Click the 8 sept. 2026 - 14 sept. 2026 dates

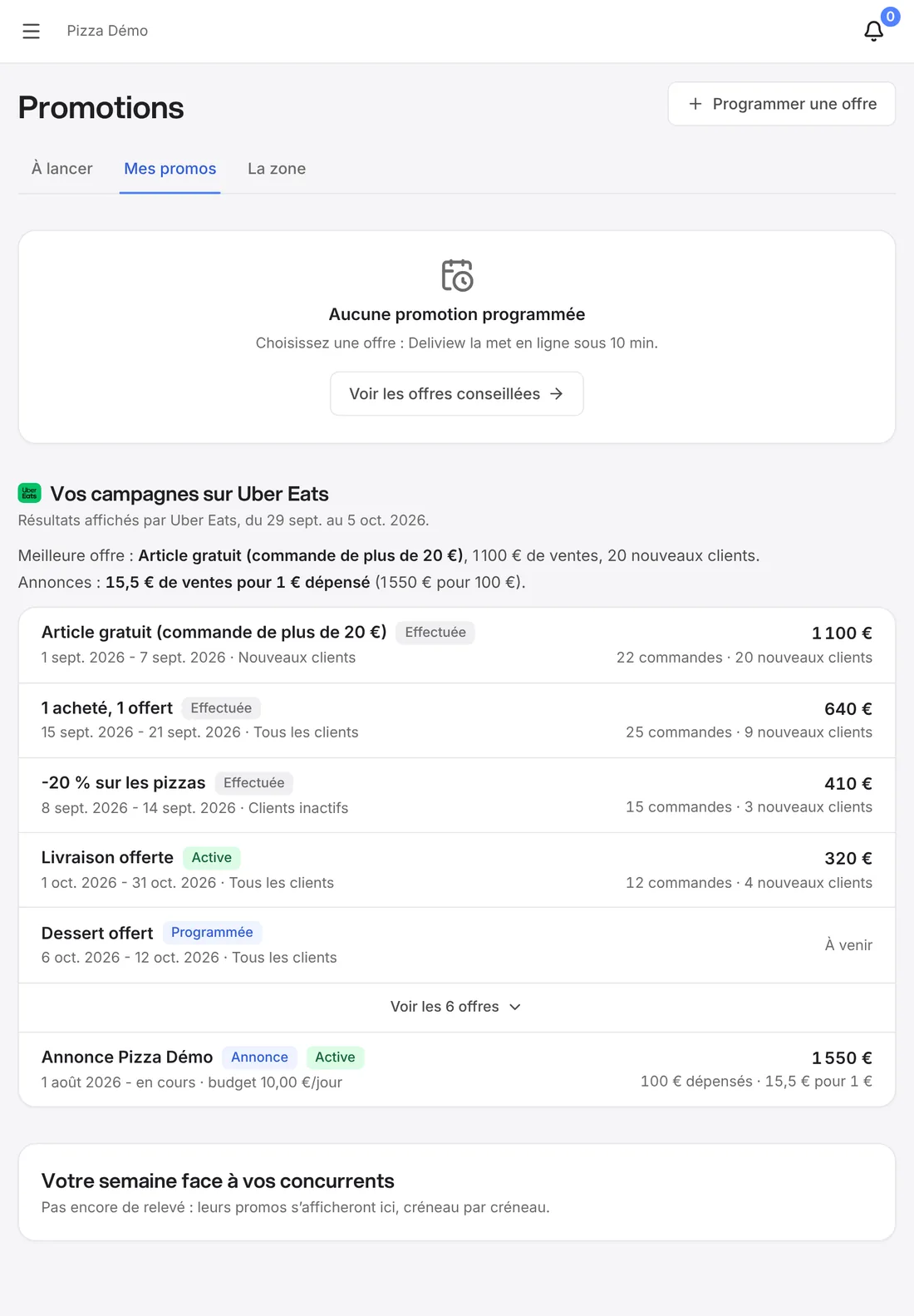pos(139,808)
